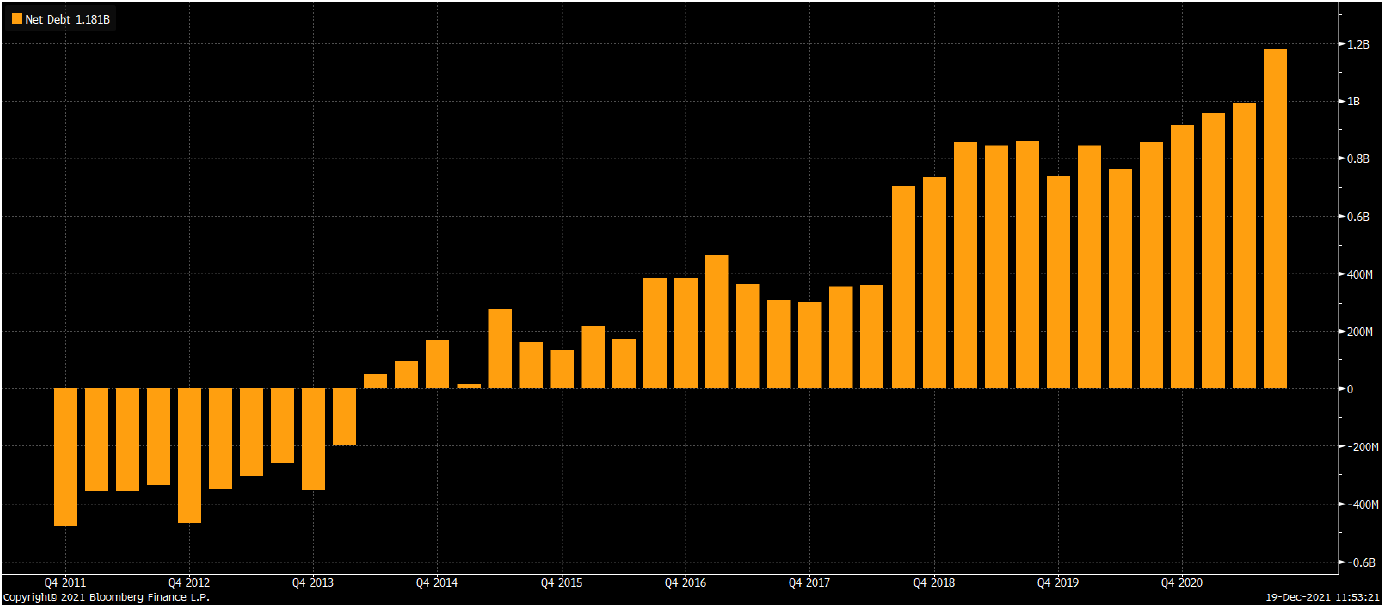Image resolution: width=1385 pixels, height=607 pixels.
Task: Click the orange Net Debt legend swatch
Action: [x=16, y=18]
